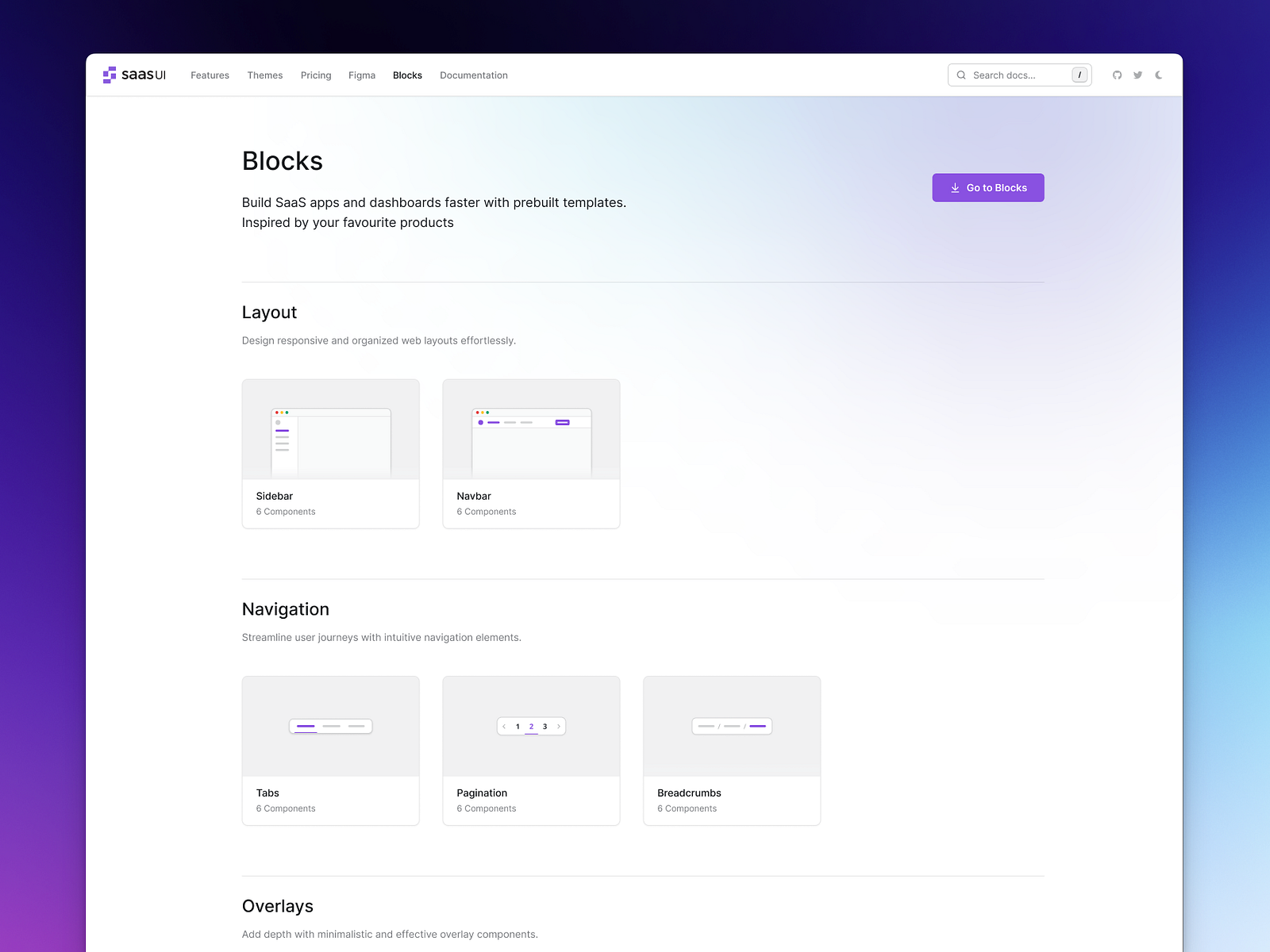This screenshot has height=952, width=1270.
Task: Open the Sidebar block card
Action: click(330, 453)
